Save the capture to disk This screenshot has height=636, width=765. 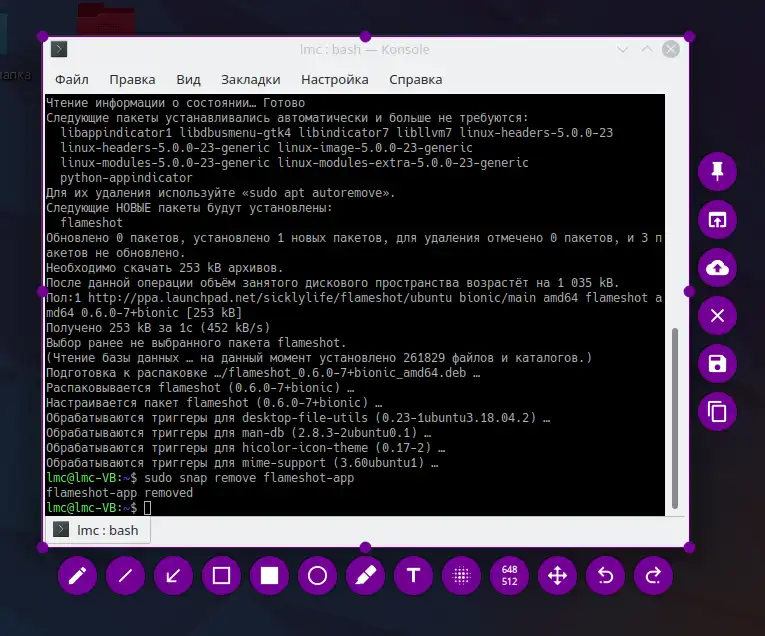point(717,364)
